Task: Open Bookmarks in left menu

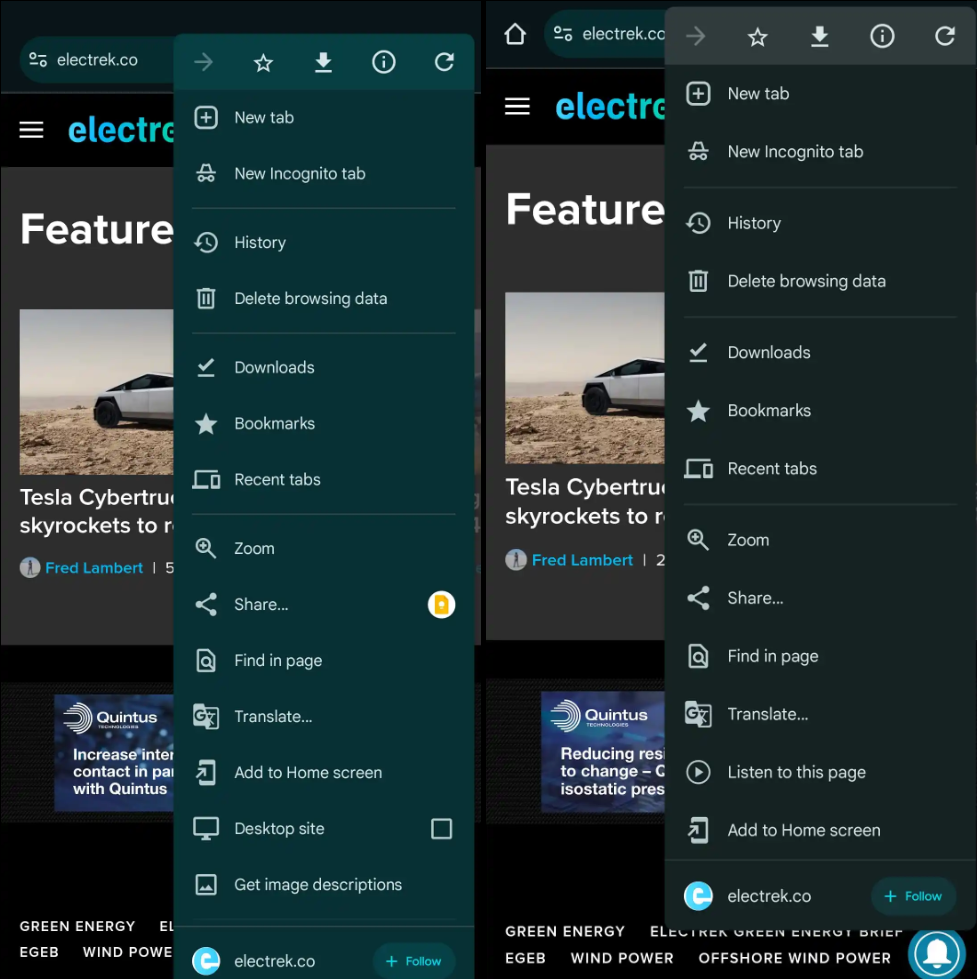Action: [324, 423]
